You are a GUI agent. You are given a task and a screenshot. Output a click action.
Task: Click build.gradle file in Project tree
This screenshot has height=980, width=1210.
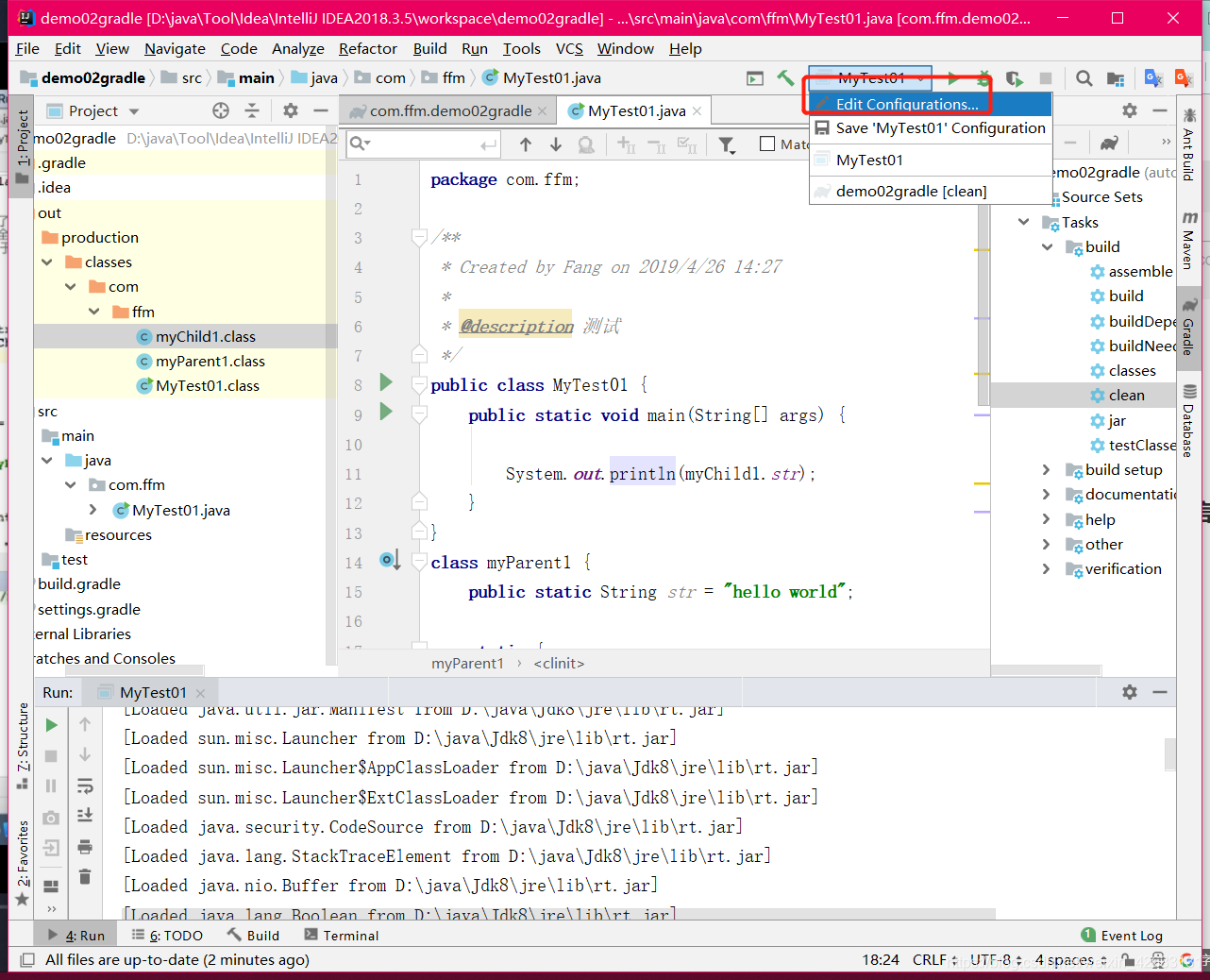coord(79,583)
